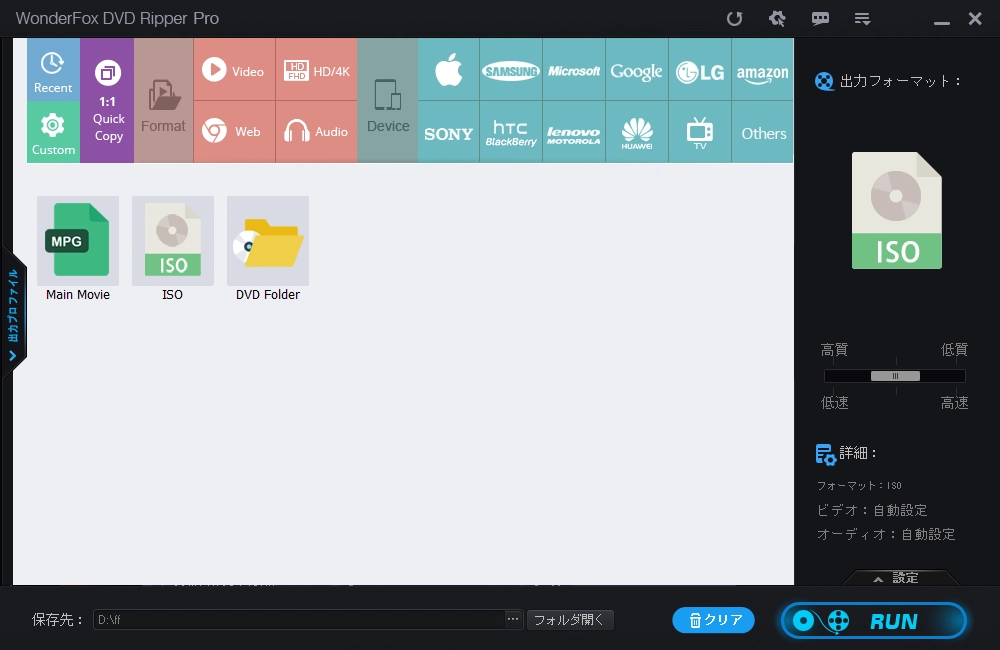This screenshot has width=1000, height=650.
Task: Click the quality-speed slider handle
Action: coord(895,376)
